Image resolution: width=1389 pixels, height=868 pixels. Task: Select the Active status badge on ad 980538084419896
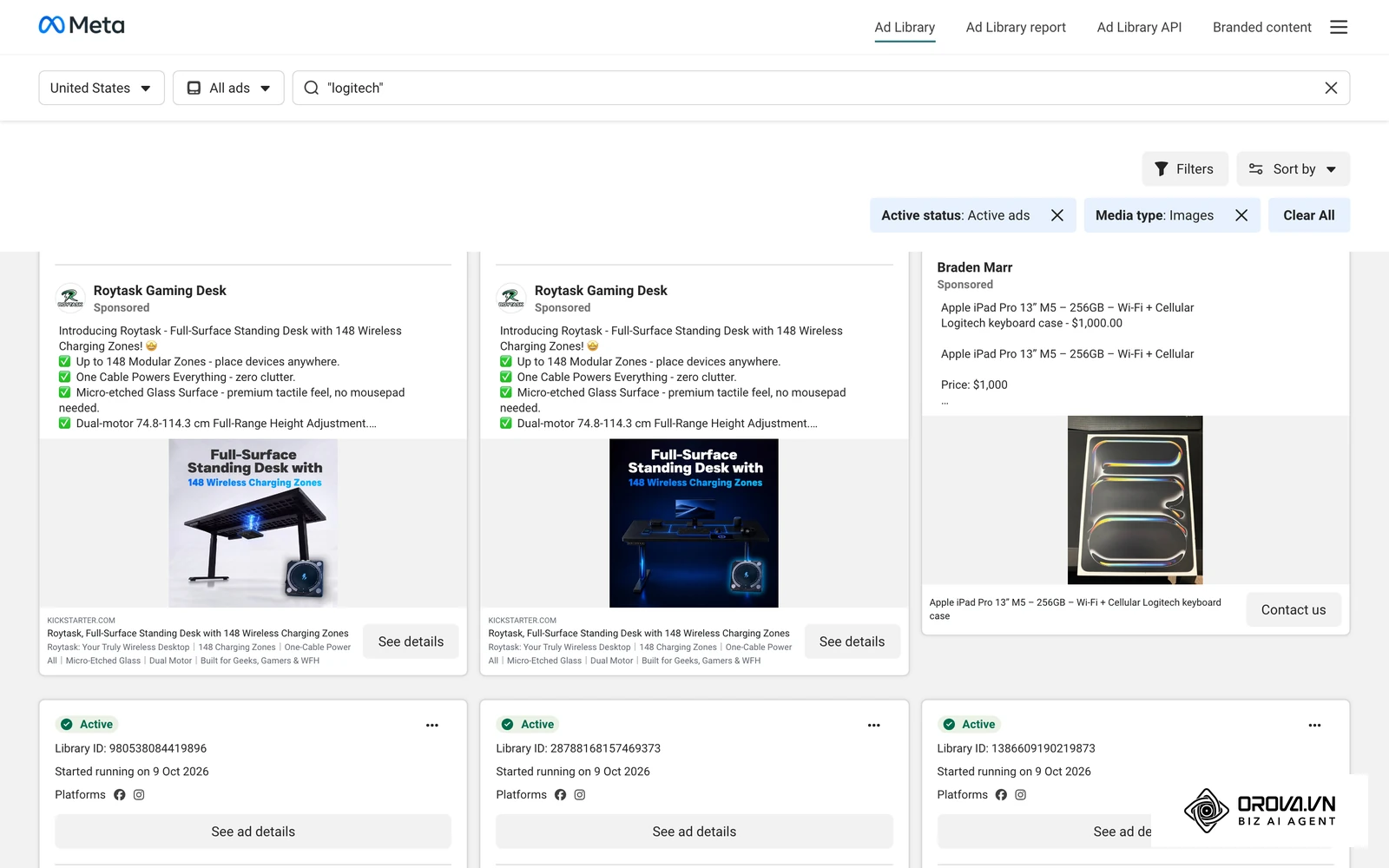click(x=87, y=724)
